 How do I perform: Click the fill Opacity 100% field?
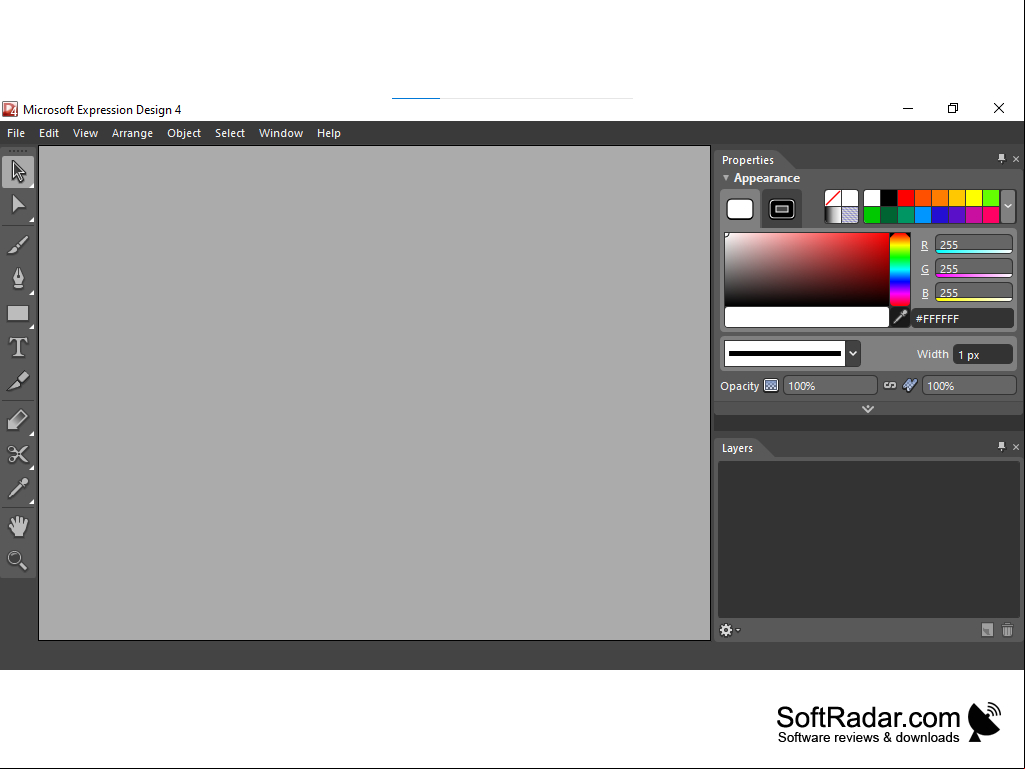coord(830,386)
